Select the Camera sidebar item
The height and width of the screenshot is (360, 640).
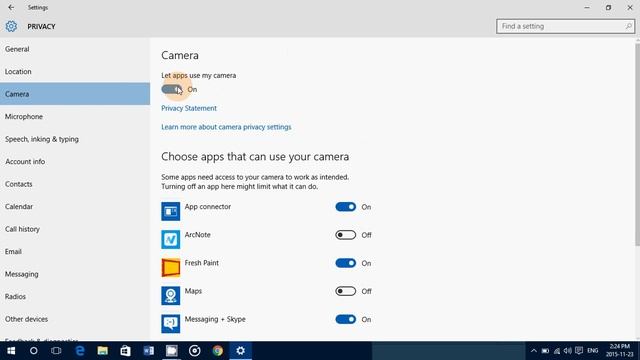pos(75,94)
